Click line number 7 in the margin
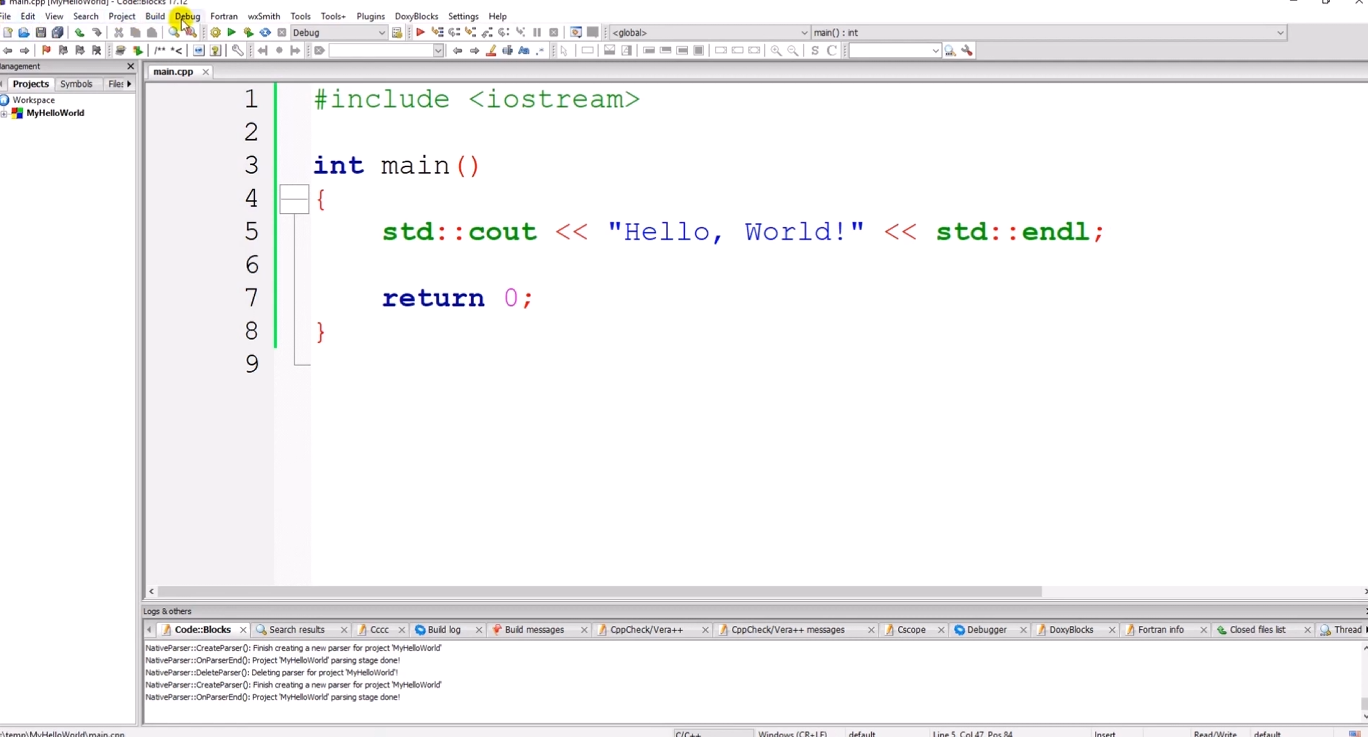Image resolution: width=1368 pixels, height=737 pixels. point(252,298)
